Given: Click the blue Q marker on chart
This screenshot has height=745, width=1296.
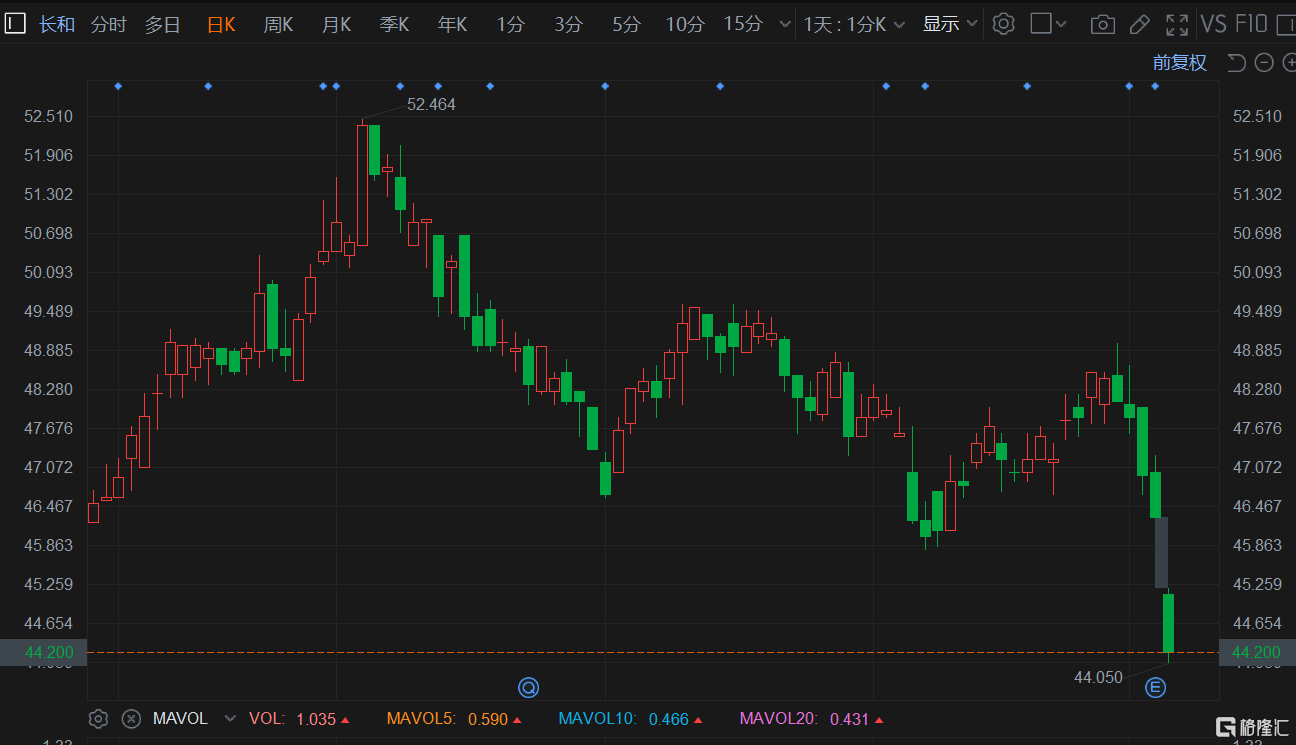Looking at the screenshot, I should point(528,687).
